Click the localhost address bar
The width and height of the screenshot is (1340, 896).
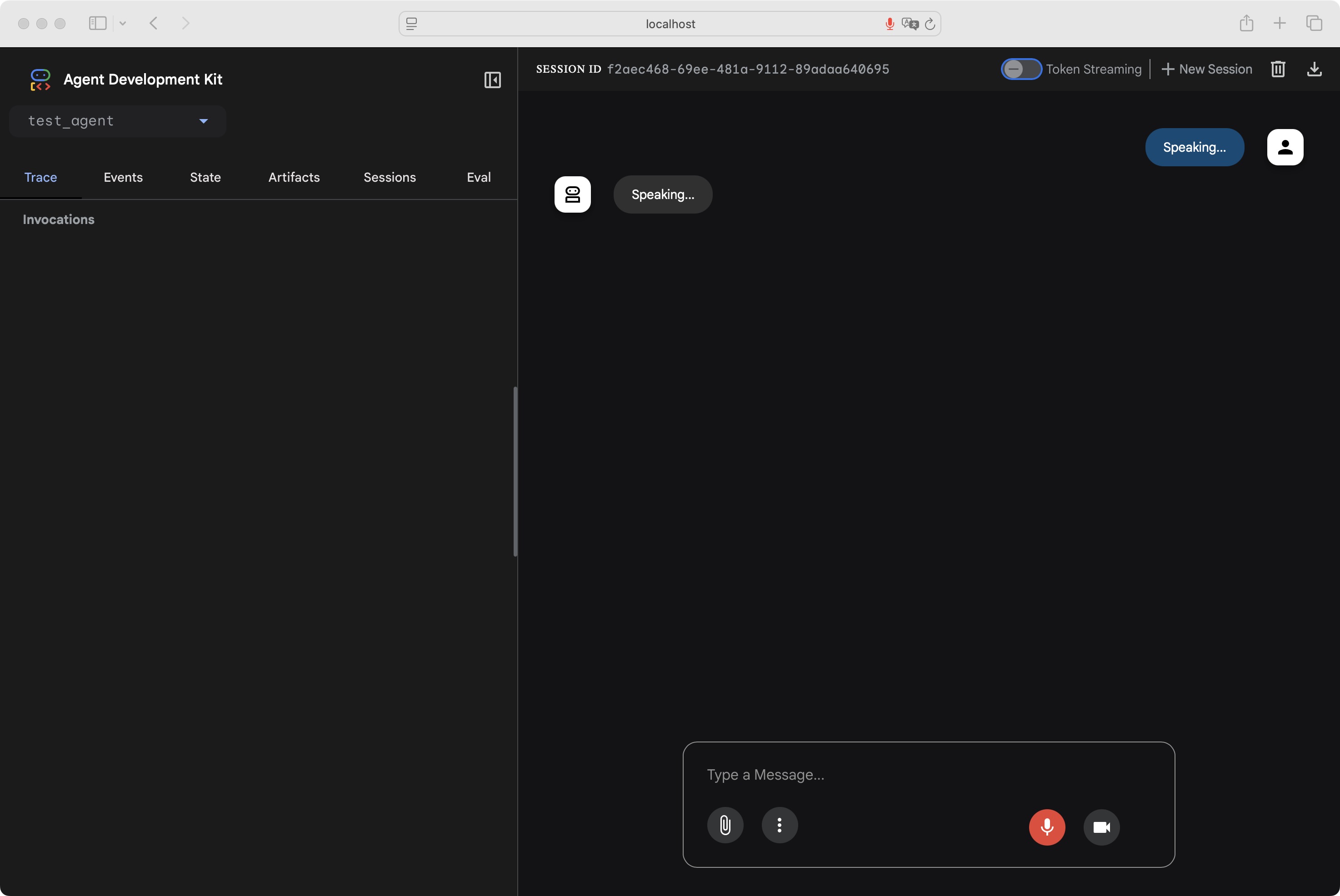point(670,24)
